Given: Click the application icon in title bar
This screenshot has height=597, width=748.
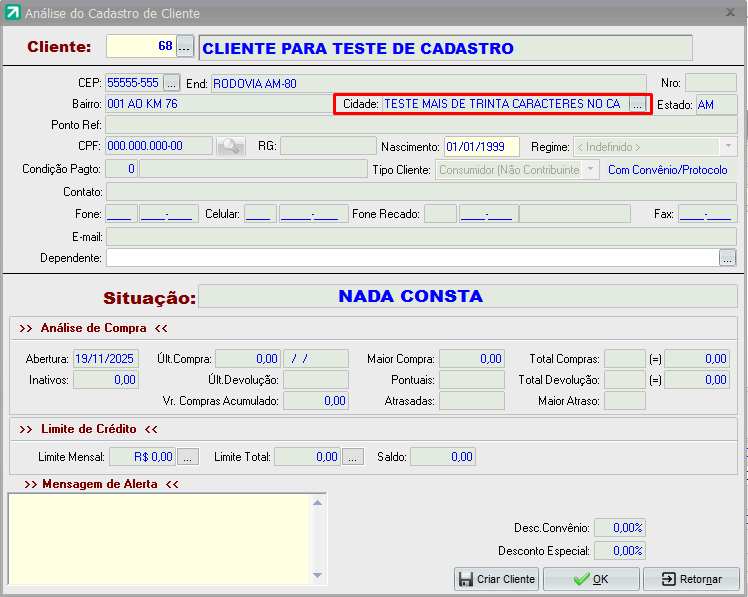Looking at the screenshot, I should 12,13.
